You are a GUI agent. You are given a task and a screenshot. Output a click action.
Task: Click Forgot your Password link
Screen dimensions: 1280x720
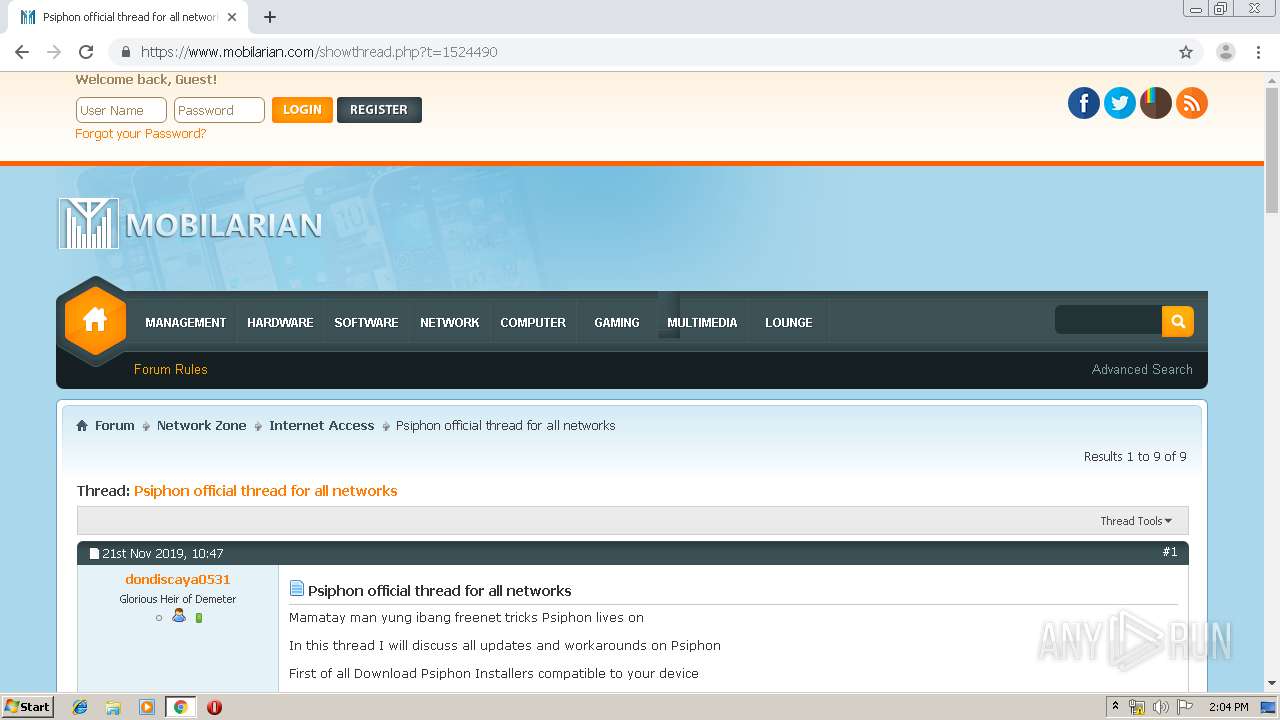tap(141, 134)
